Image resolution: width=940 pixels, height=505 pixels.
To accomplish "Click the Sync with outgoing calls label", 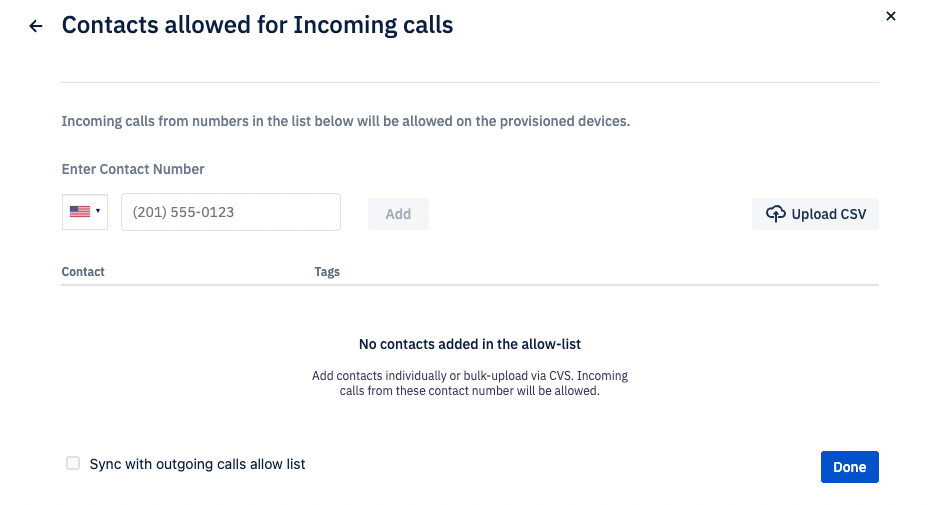I will point(197,464).
